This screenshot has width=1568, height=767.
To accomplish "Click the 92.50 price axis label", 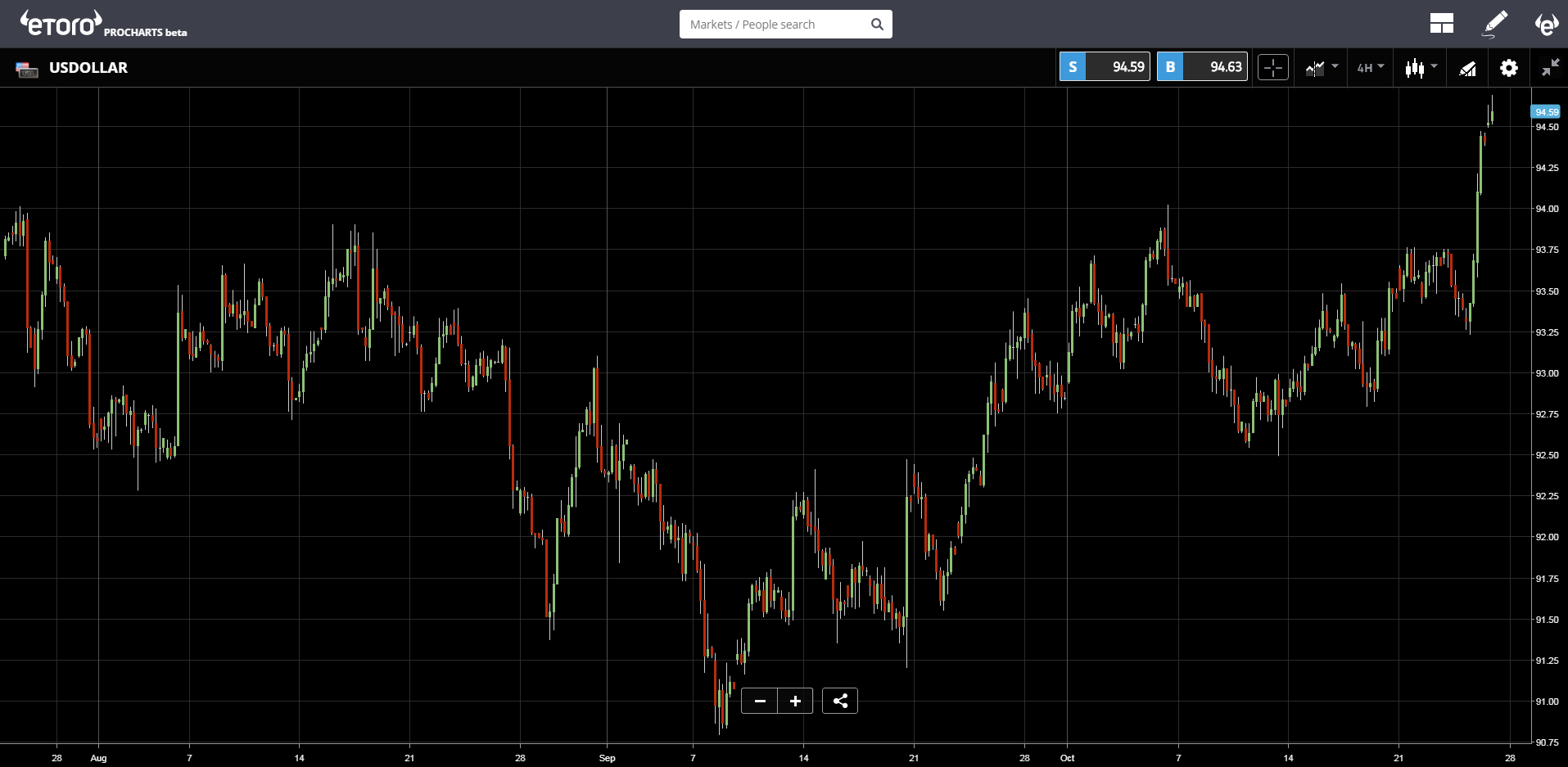I will [x=1547, y=455].
